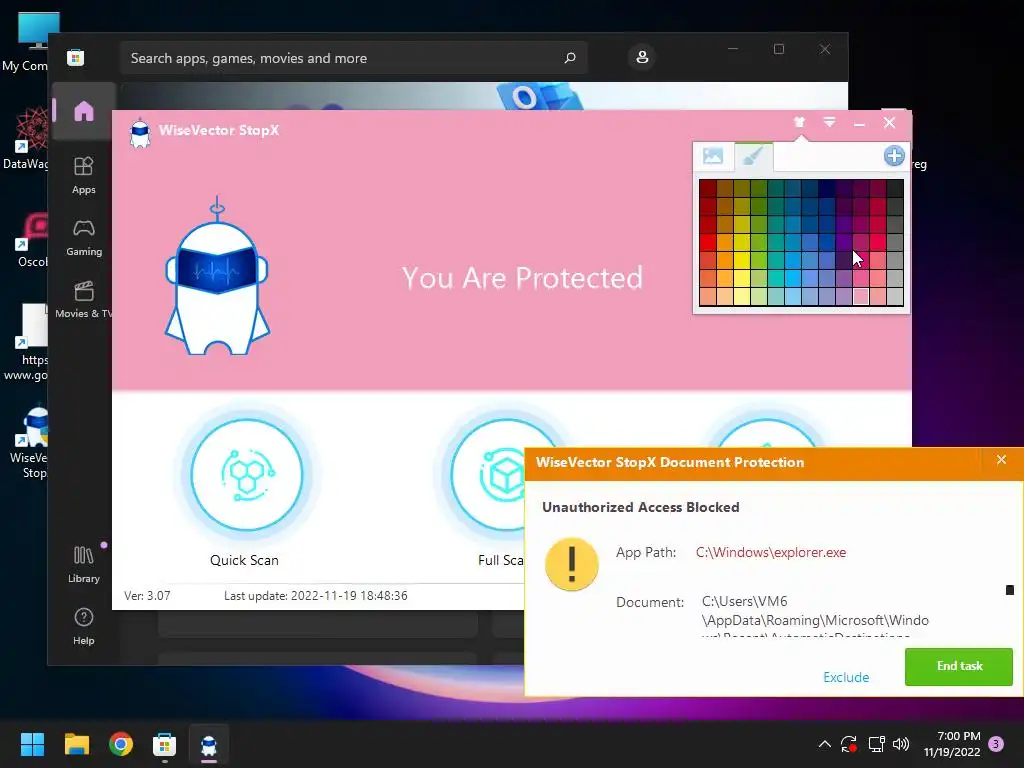
Task: Click the Last update timestamp text
Action: tap(315, 596)
